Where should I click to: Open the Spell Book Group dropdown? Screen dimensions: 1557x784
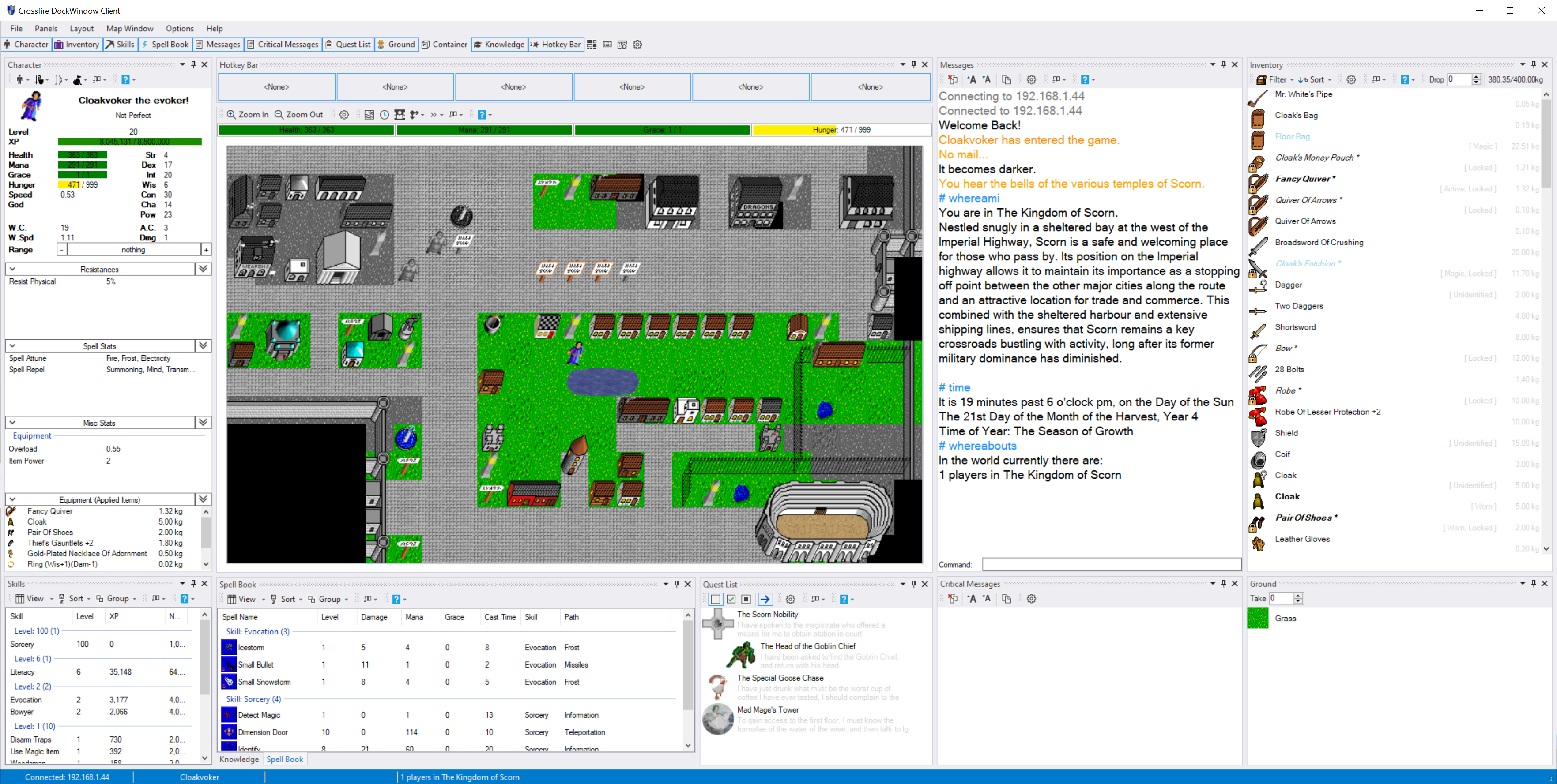click(x=328, y=599)
